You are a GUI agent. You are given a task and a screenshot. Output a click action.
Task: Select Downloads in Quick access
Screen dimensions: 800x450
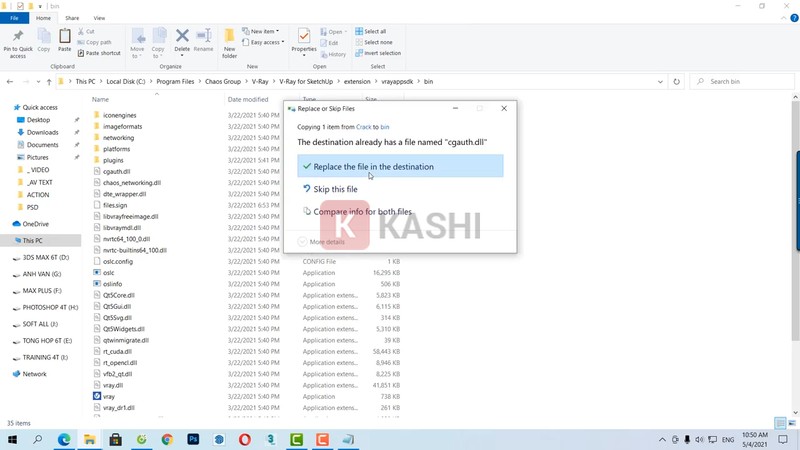43,132
